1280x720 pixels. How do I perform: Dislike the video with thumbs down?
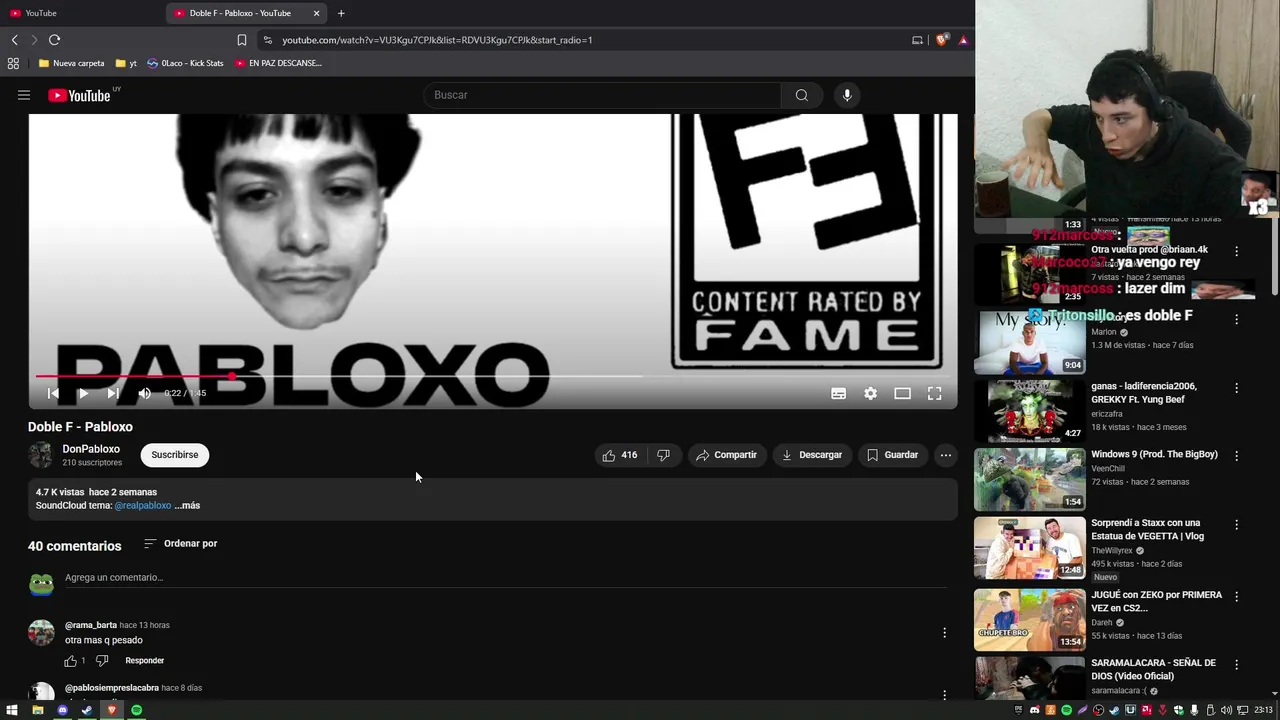(663, 455)
